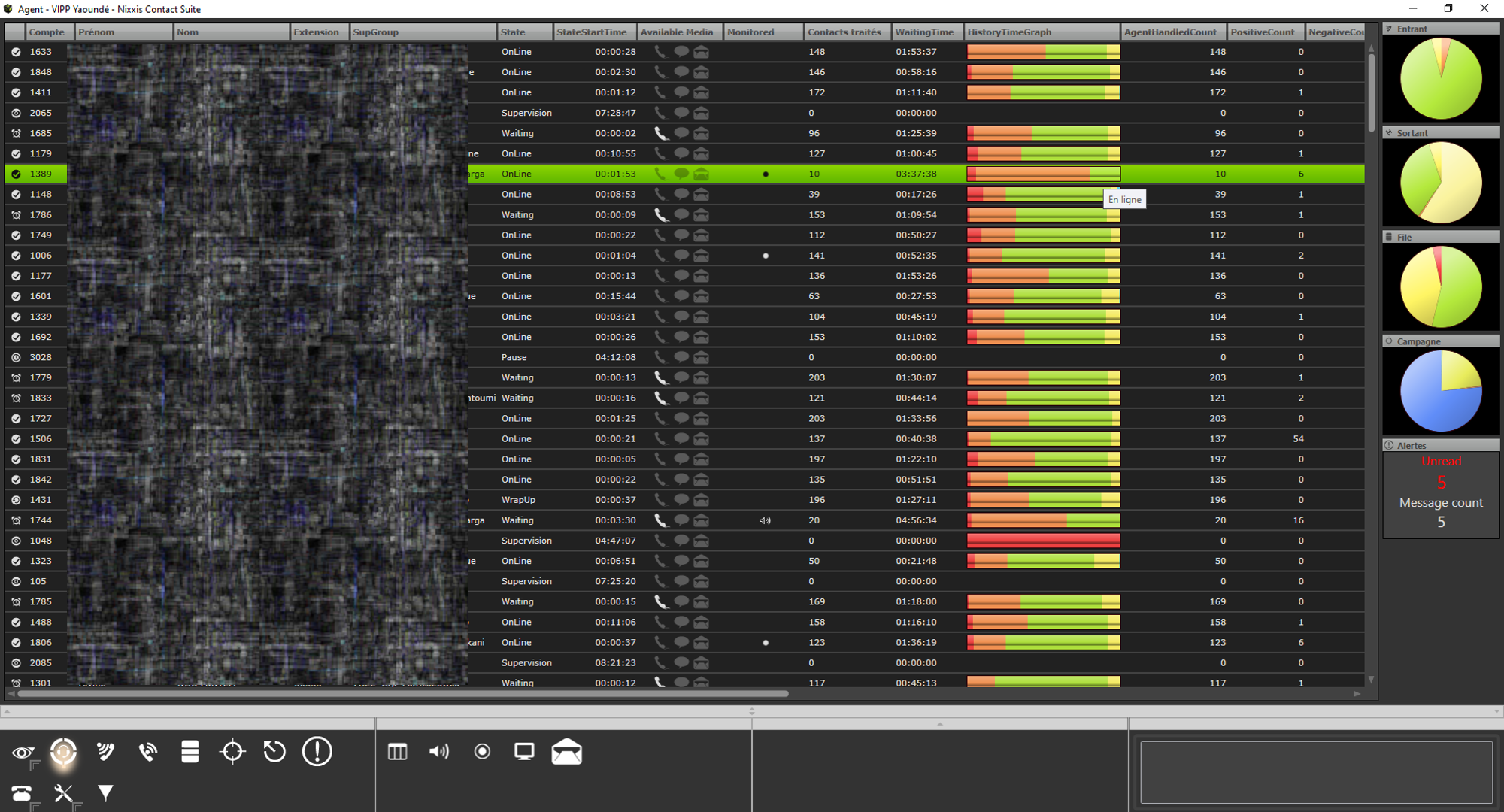
Task: Click the speaker listen icon
Action: [439, 752]
